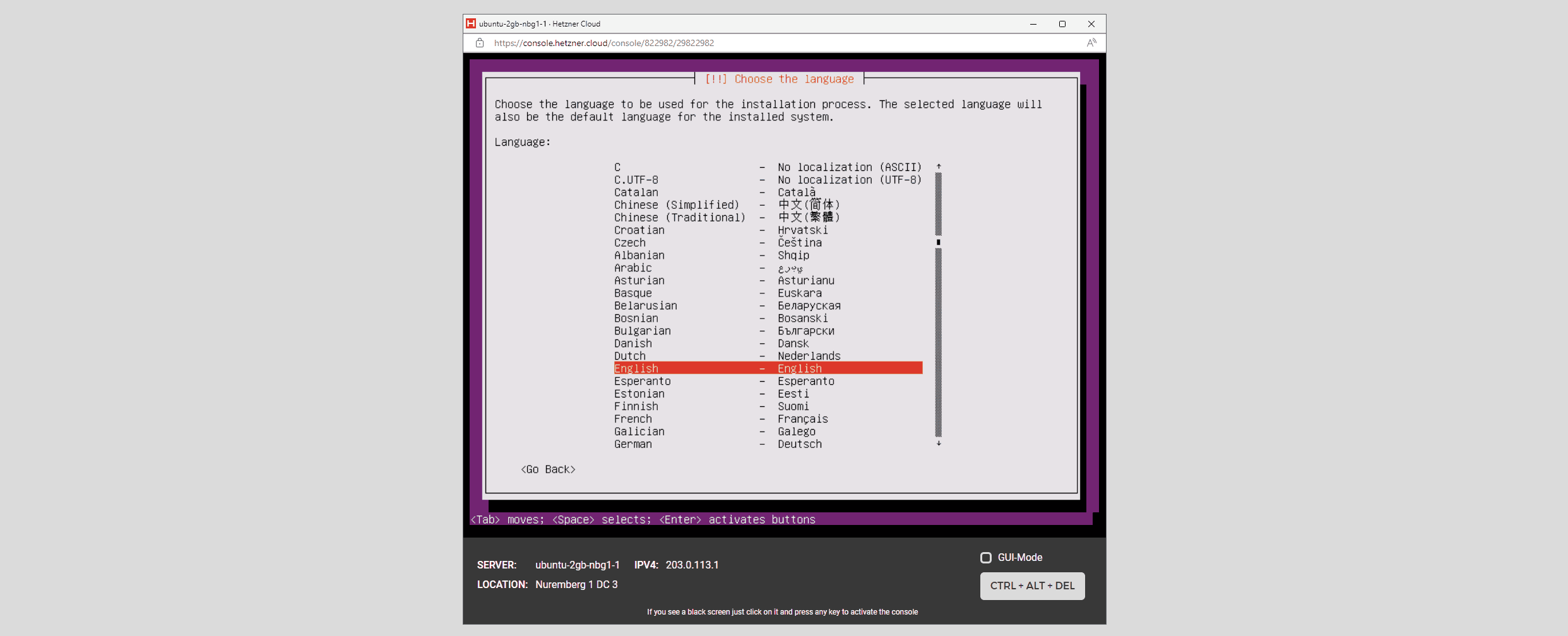Select the Finnish language entry
This screenshot has height=636, width=1568.
pos(636,406)
